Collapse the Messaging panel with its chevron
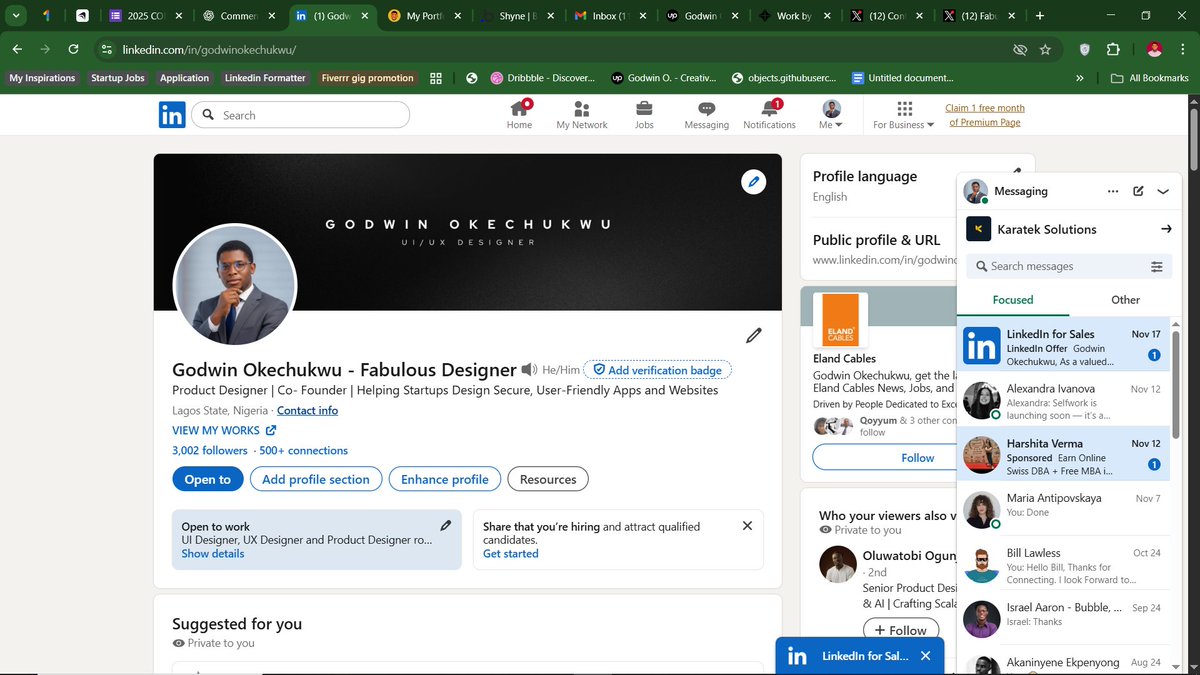This screenshot has height=675, width=1200. 1162,191
